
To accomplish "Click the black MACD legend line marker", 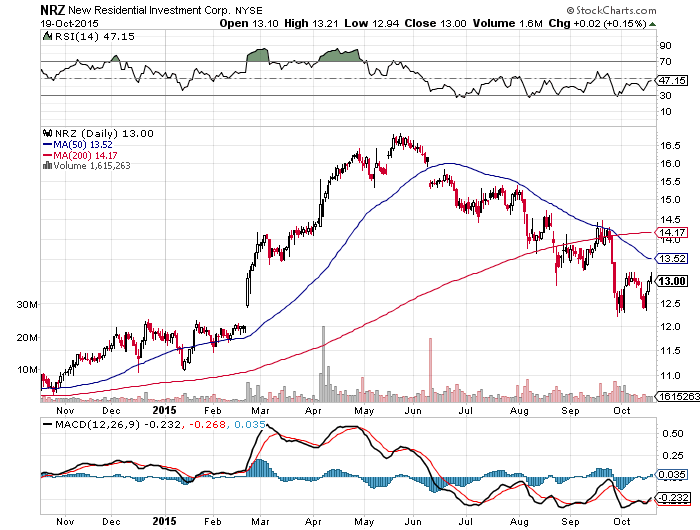I will 47,425.
